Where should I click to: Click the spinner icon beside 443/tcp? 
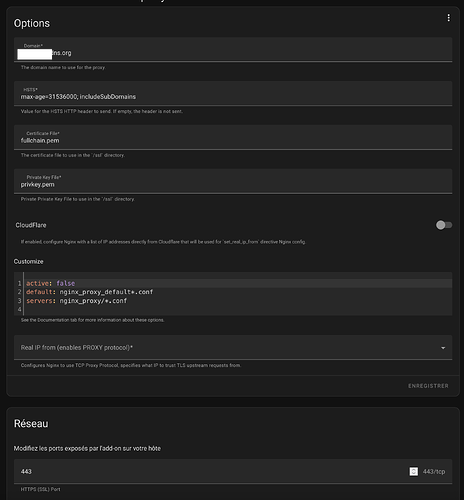(x=413, y=471)
